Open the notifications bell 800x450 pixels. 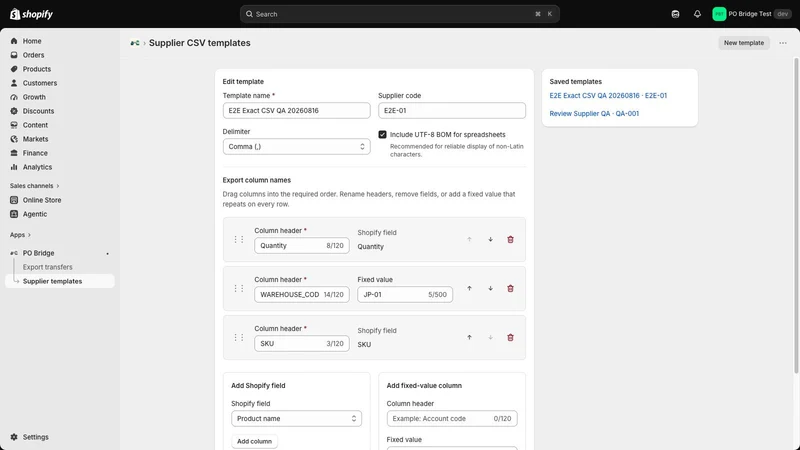pos(697,14)
